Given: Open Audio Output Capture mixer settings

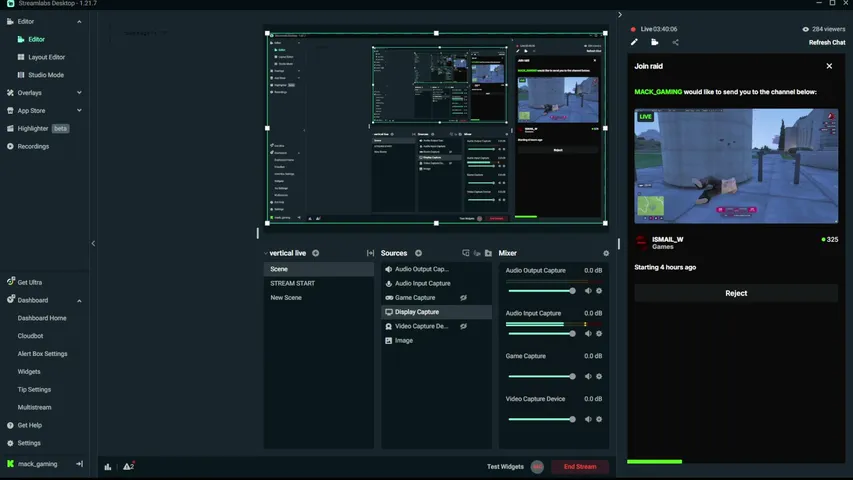Looking at the screenshot, I should point(599,291).
